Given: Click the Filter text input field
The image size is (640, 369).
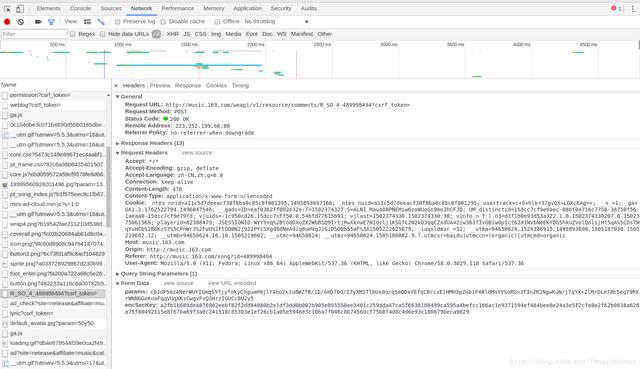Looking at the screenshot, I should (x=34, y=34).
